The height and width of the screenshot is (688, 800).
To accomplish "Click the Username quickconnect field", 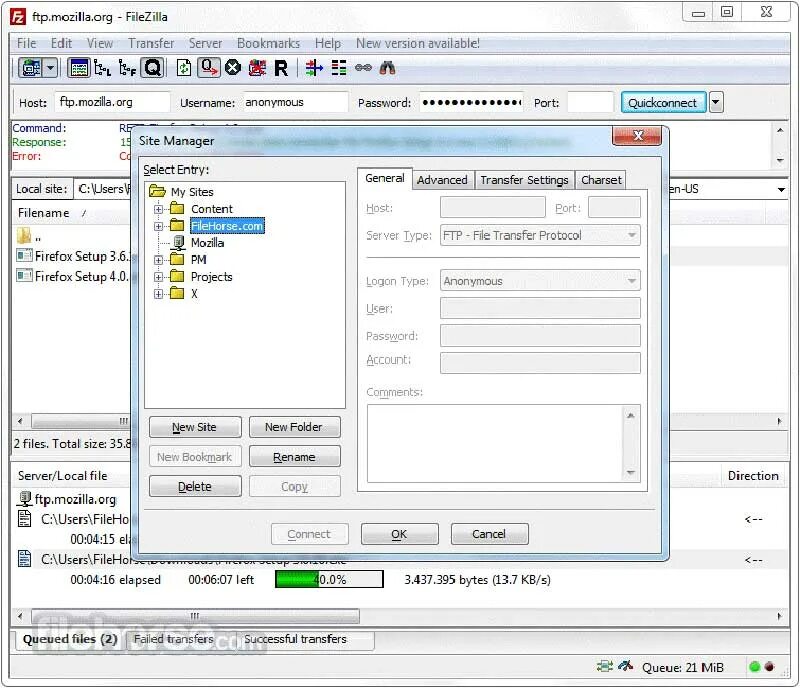I will 295,102.
